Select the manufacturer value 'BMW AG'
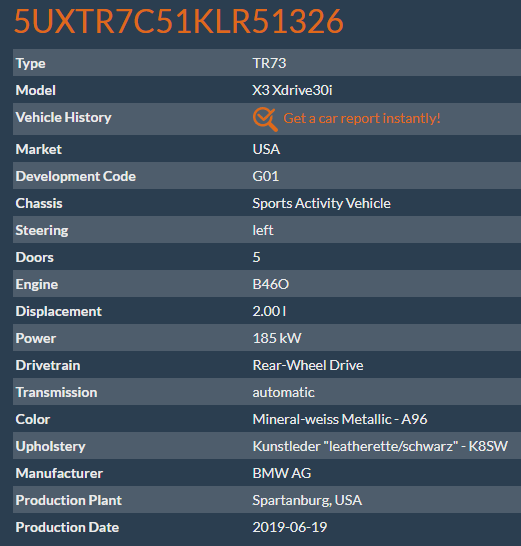Image resolution: width=521 pixels, height=546 pixels. (x=282, y=473)
